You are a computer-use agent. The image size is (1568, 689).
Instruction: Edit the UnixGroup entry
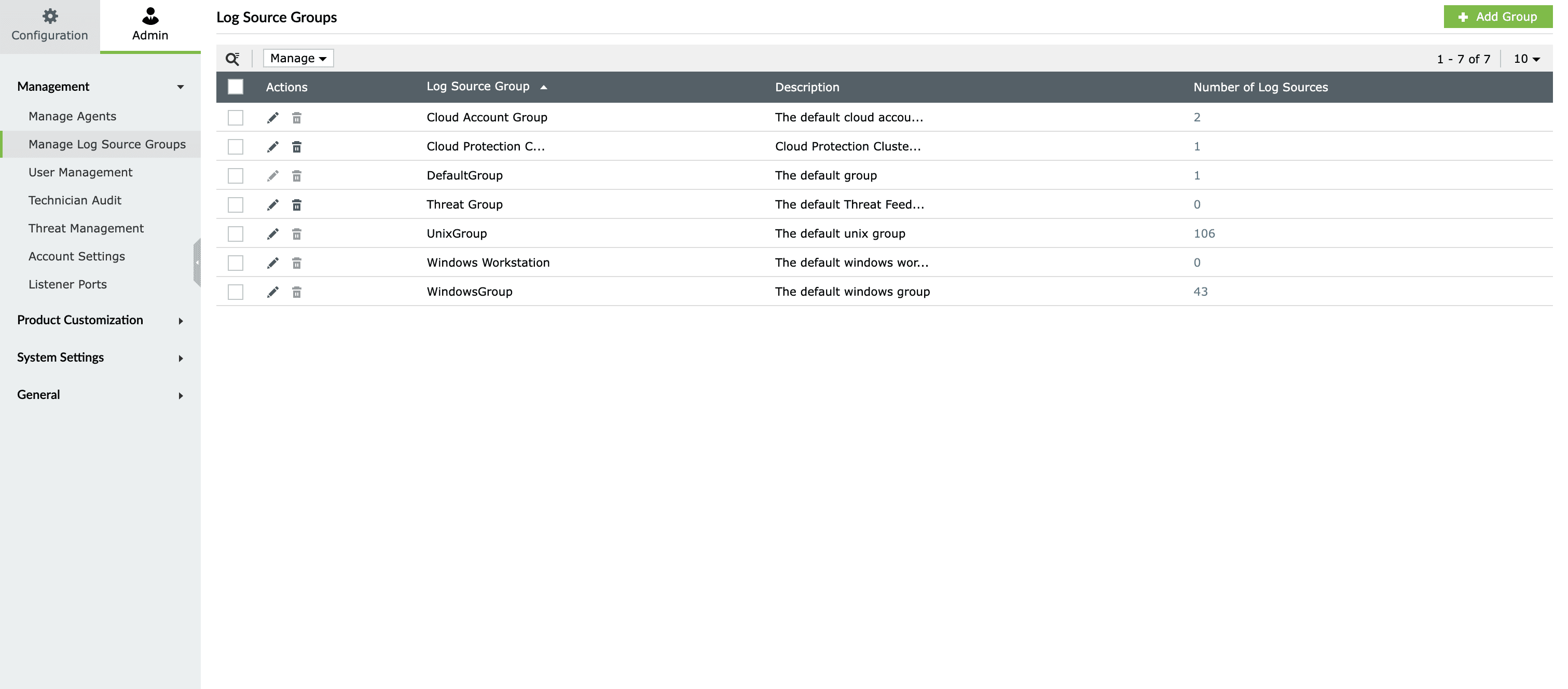point(273,233)
